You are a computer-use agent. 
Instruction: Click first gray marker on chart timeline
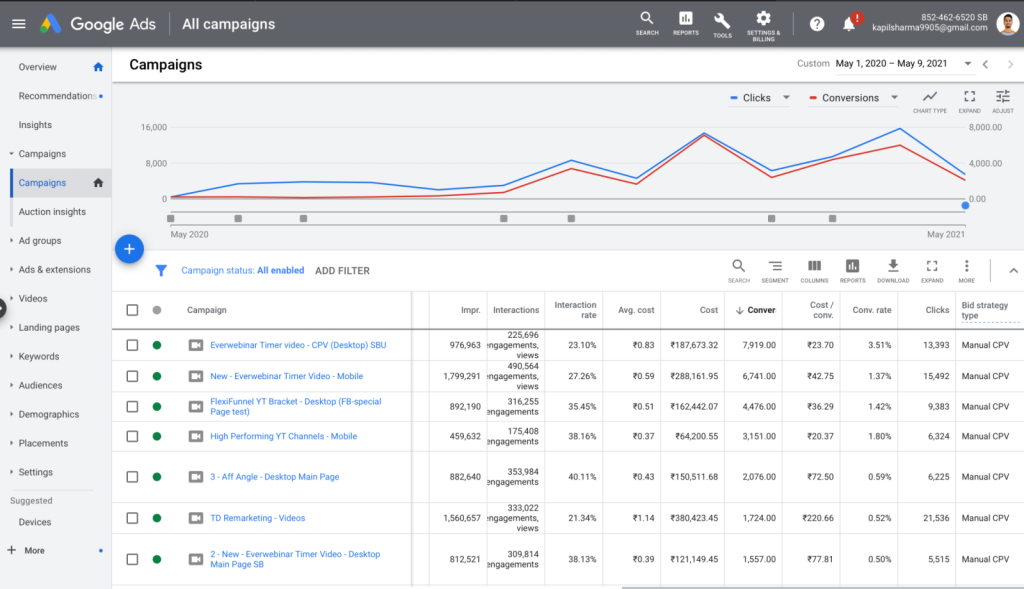[170, 219]
